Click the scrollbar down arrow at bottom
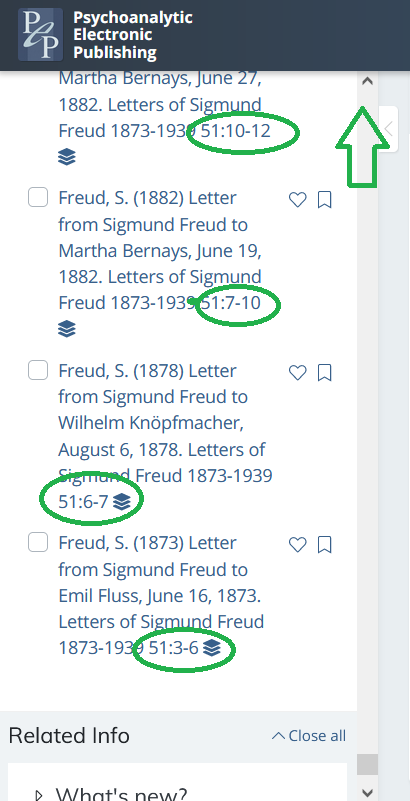 pyautogui.click(x=368, y=792)
